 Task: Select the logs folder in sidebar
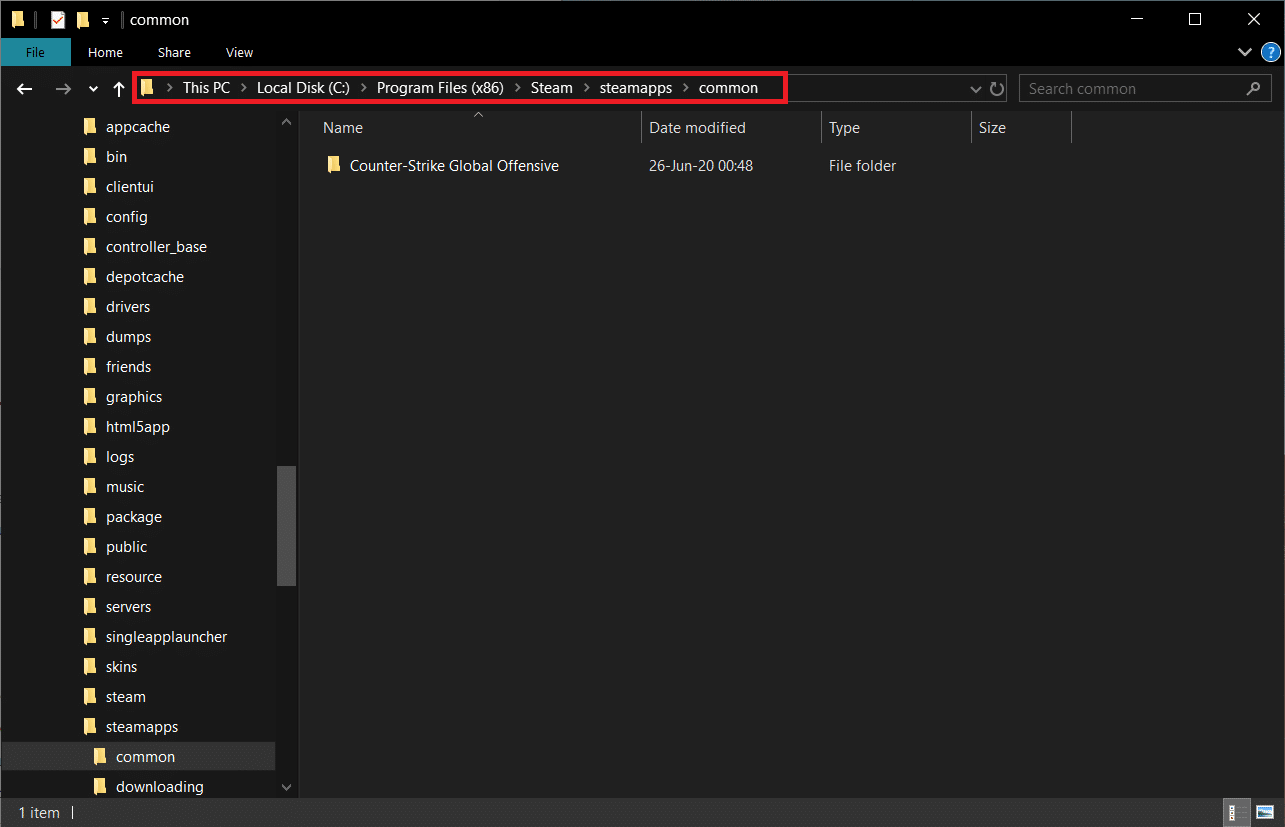click(x=120, y=457)
